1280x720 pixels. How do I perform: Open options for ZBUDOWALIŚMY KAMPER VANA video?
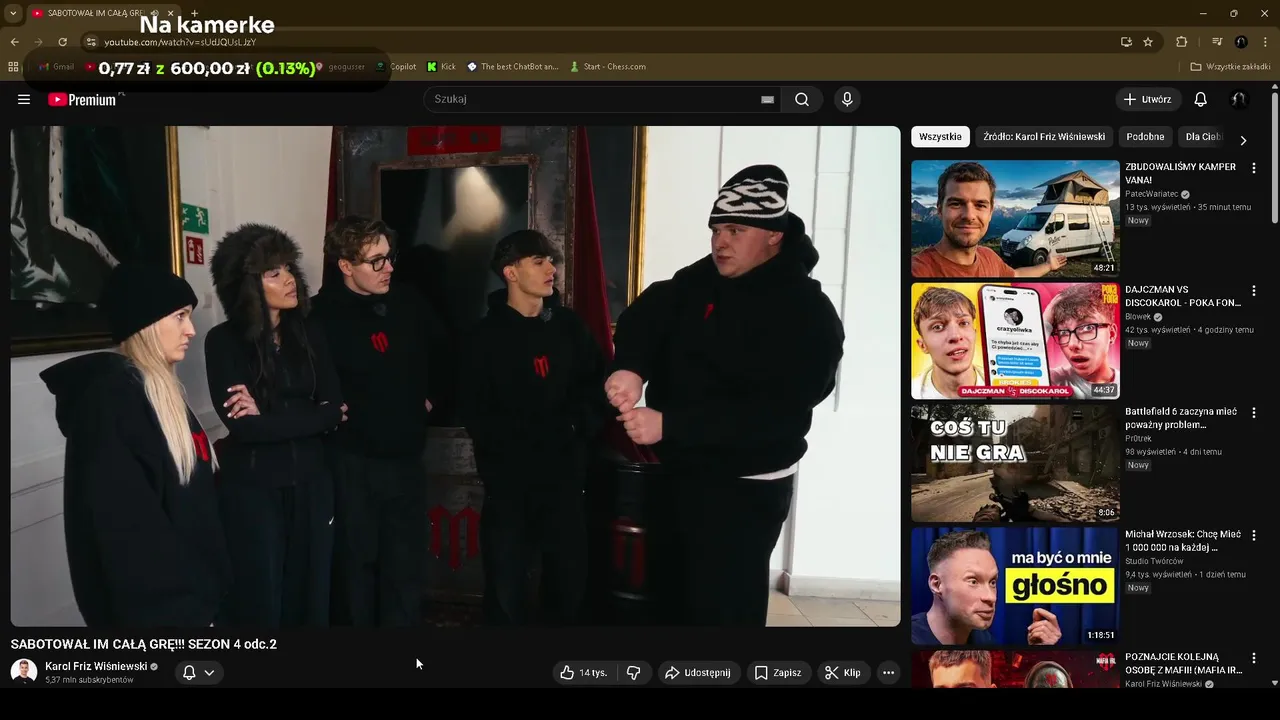[x=1253, y=168]
